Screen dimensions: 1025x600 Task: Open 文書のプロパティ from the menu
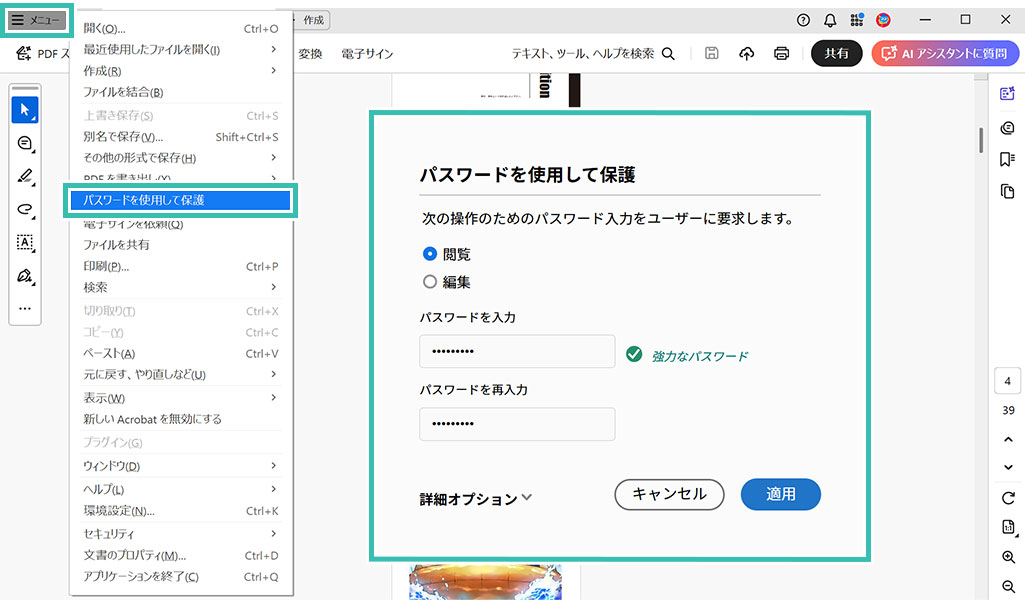(x=180, y=555)
